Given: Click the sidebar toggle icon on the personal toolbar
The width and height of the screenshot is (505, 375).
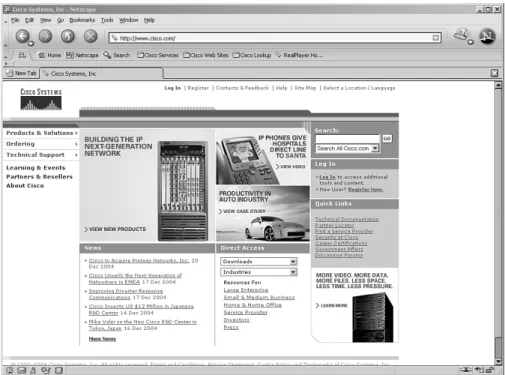Looking at the screenshot, I should coord(22,55).
